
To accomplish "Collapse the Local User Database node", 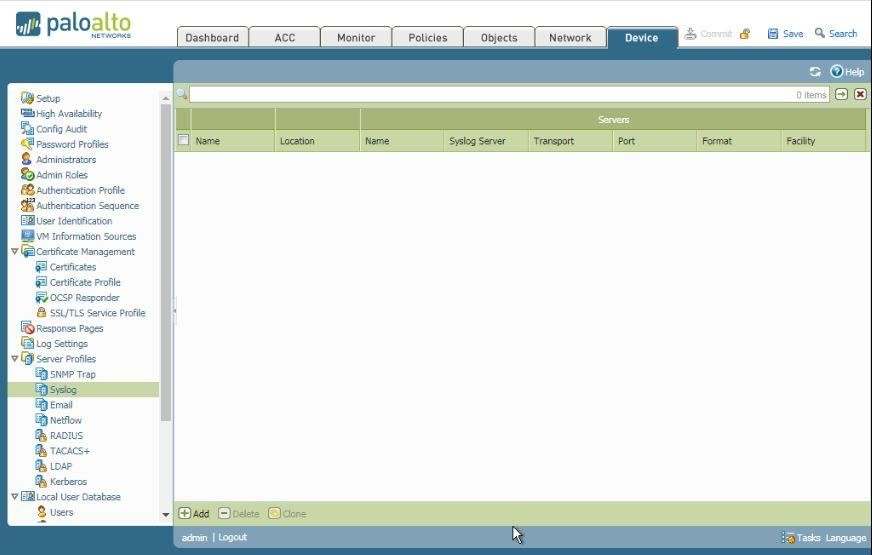I will pos(14,497).
